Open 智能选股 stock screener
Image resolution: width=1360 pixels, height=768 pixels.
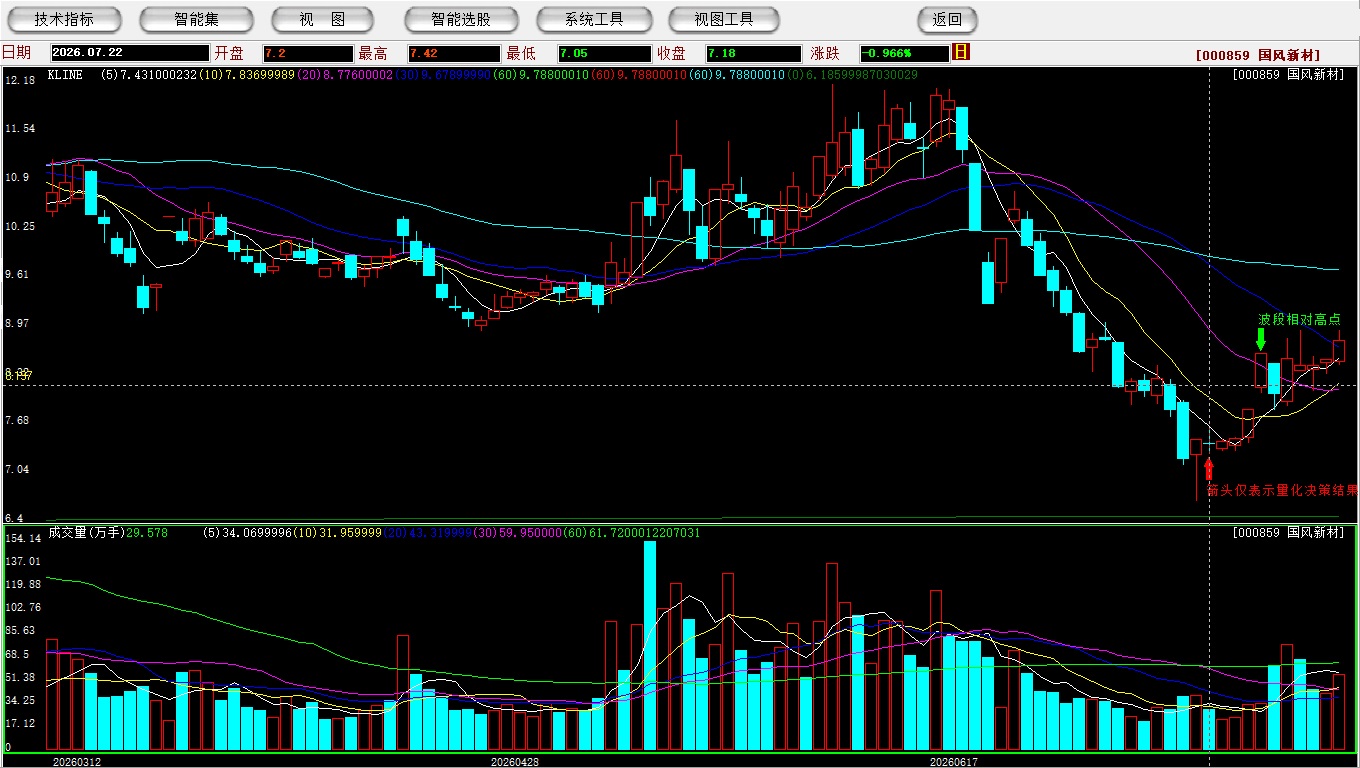(x=461, y=19)
